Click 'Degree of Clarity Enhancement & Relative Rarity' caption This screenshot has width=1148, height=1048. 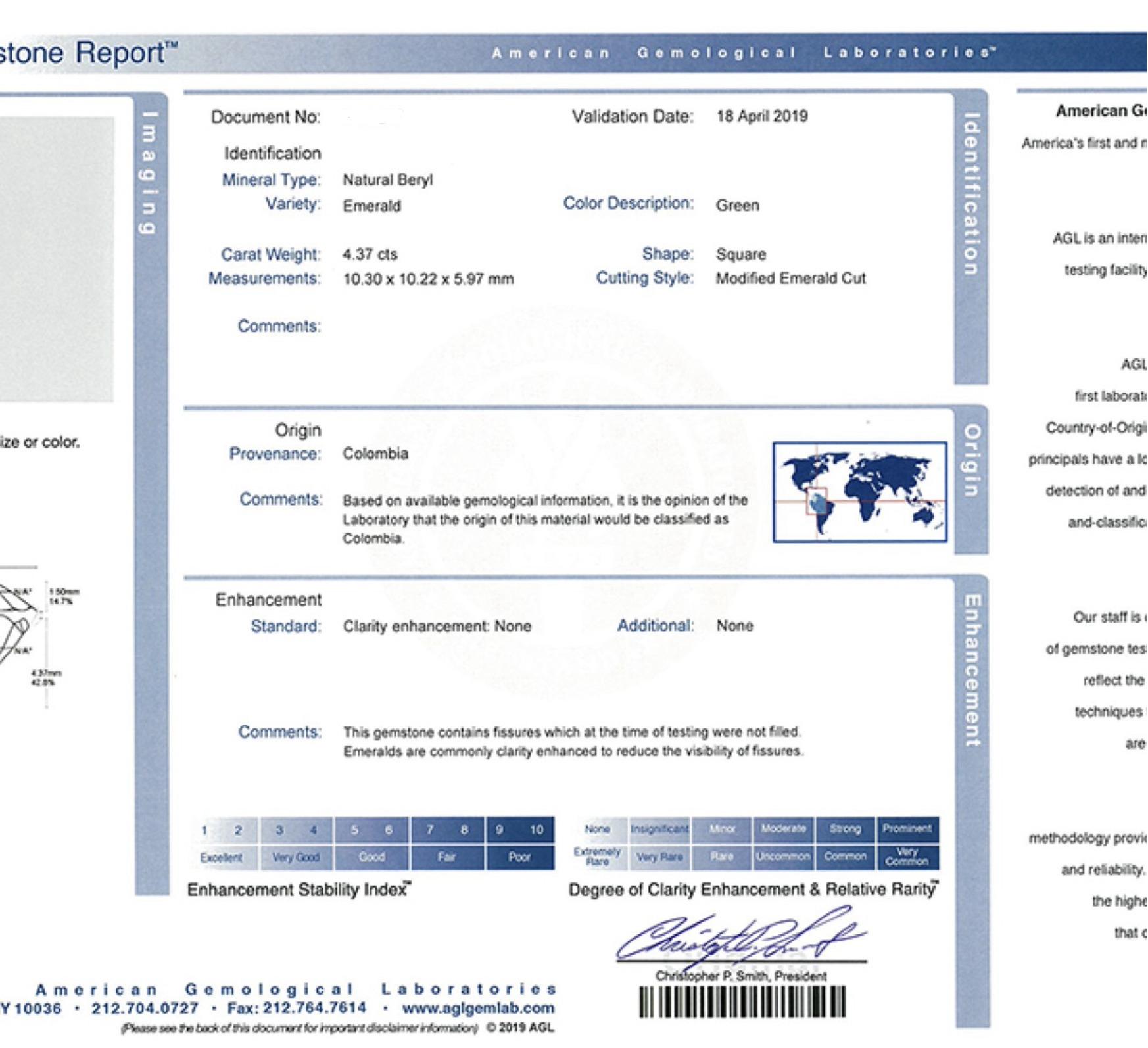coord(753,890)
